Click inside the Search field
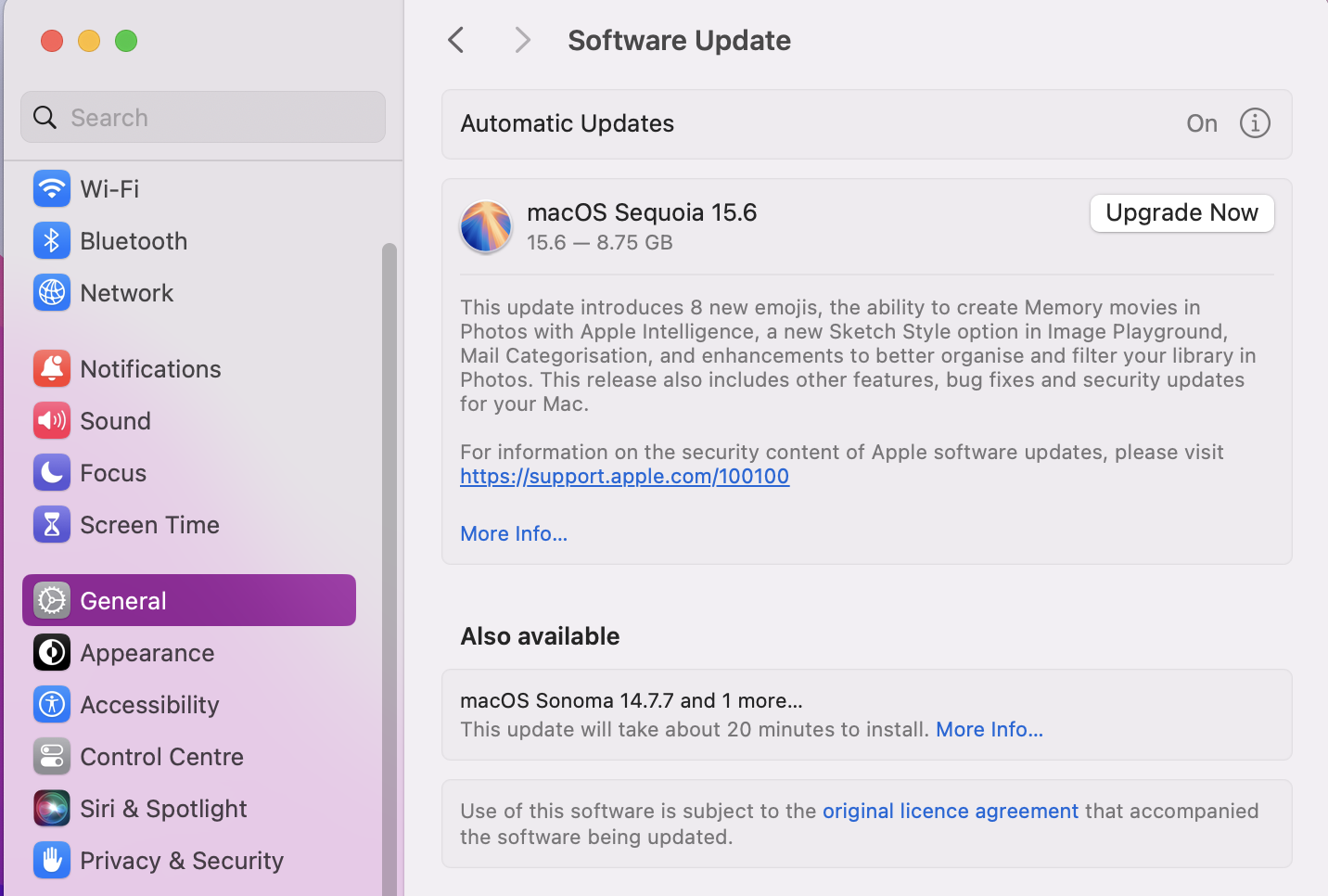Screen dimensions: 1328x896 tap(202, 117)
